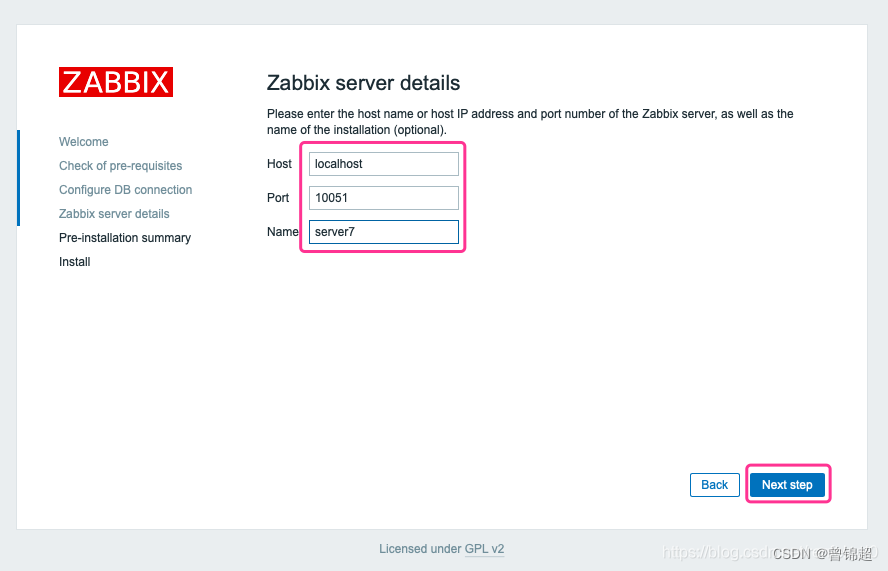Click the ZABBIX logo
This screenshot has width=888, height=571.
[x=116, y=82]
